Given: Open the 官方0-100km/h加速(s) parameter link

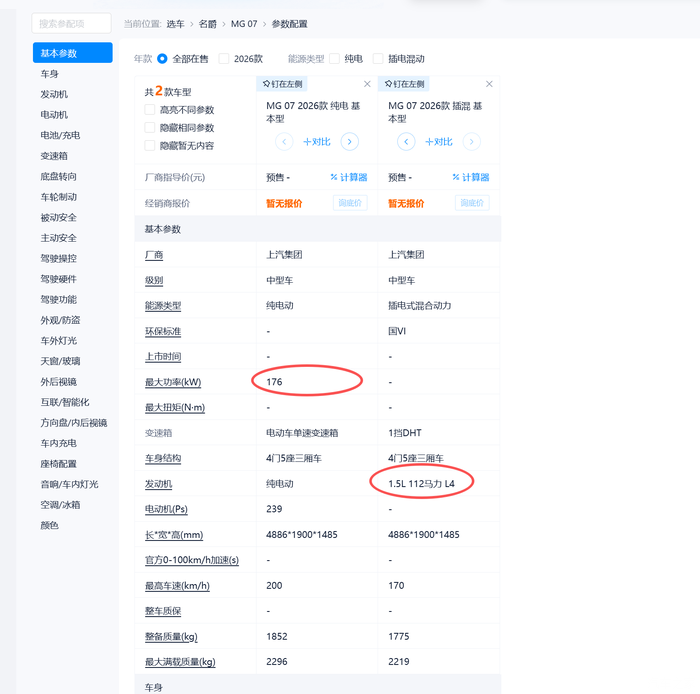Looking at the screenshot, I should [192, 560].
